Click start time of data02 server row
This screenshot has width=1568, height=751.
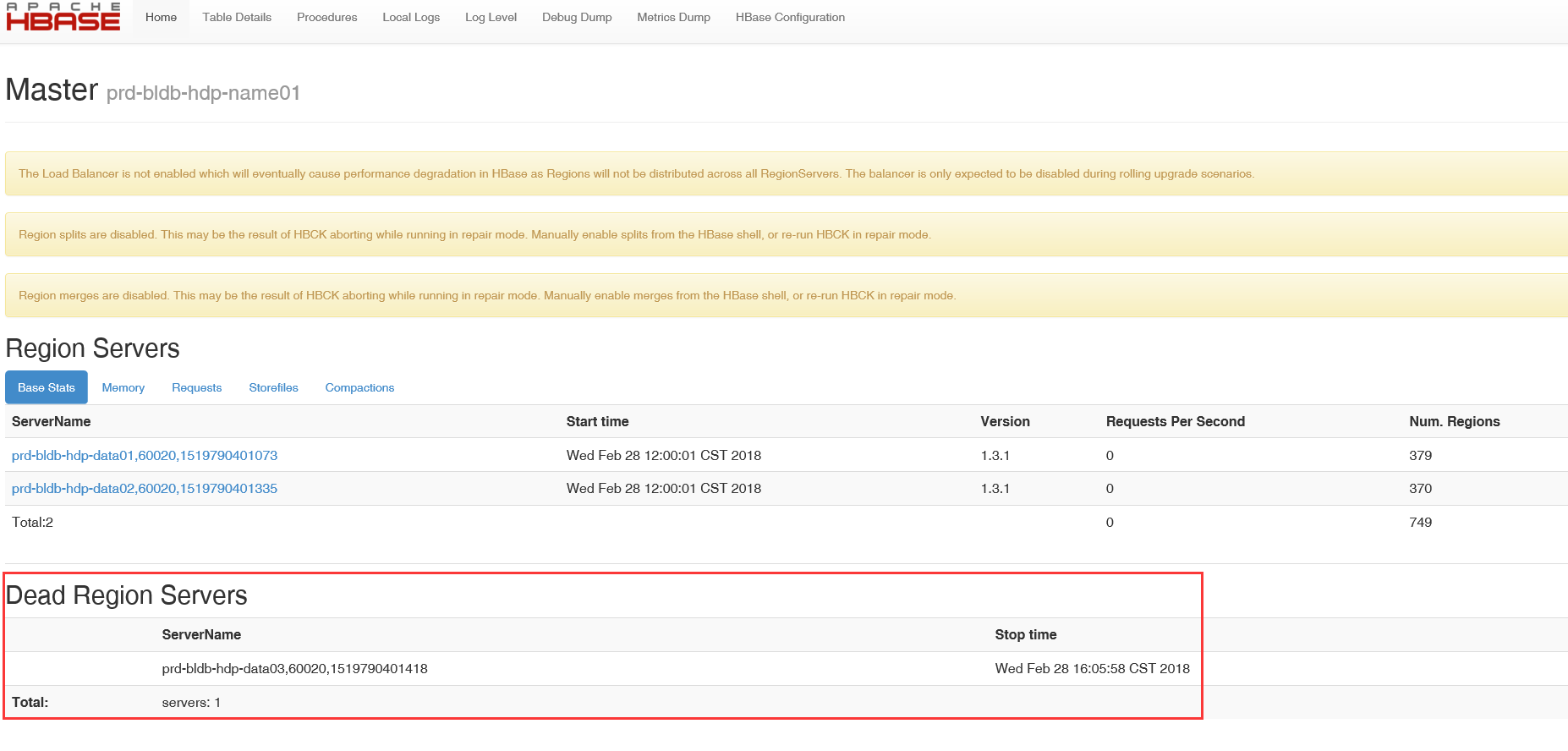tap(664, 488)
